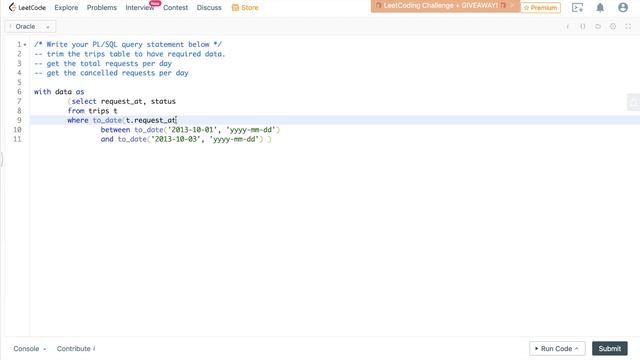Click on the '2013-10-01' date string
This screenshot has height=360, width=640.
[192, 130]
